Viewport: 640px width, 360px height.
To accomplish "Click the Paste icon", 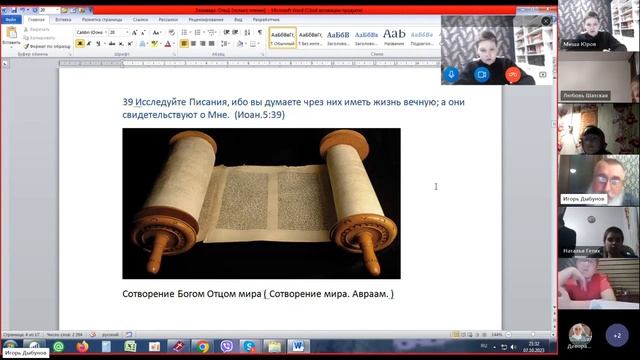I will (11, 33).
